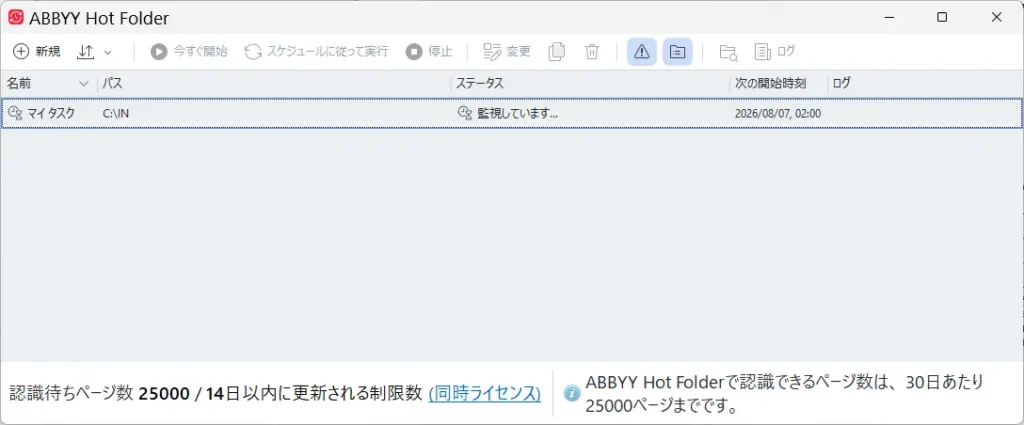This screenshot has width=1024, height=425.
Task: Sort by 名前 column header
Action: click(48, 84)
